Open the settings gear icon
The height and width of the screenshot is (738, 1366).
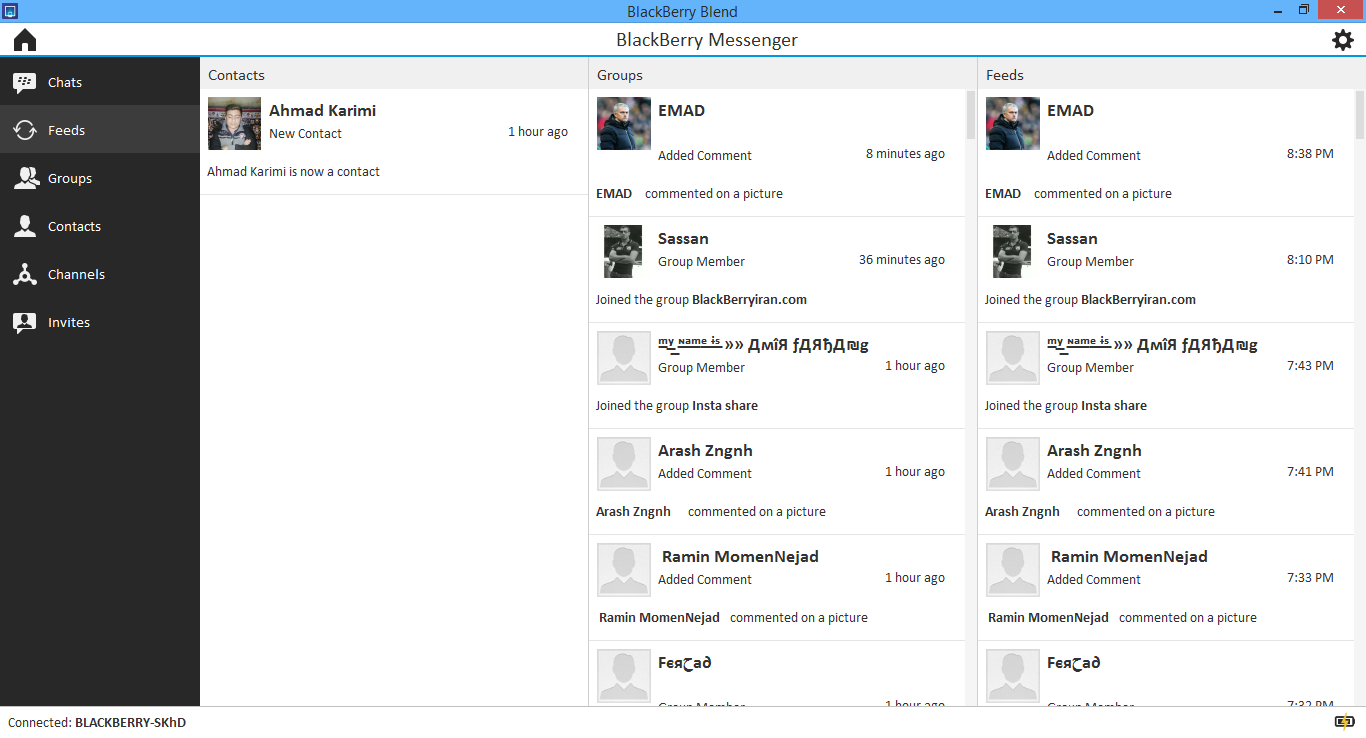point(1342,40)
